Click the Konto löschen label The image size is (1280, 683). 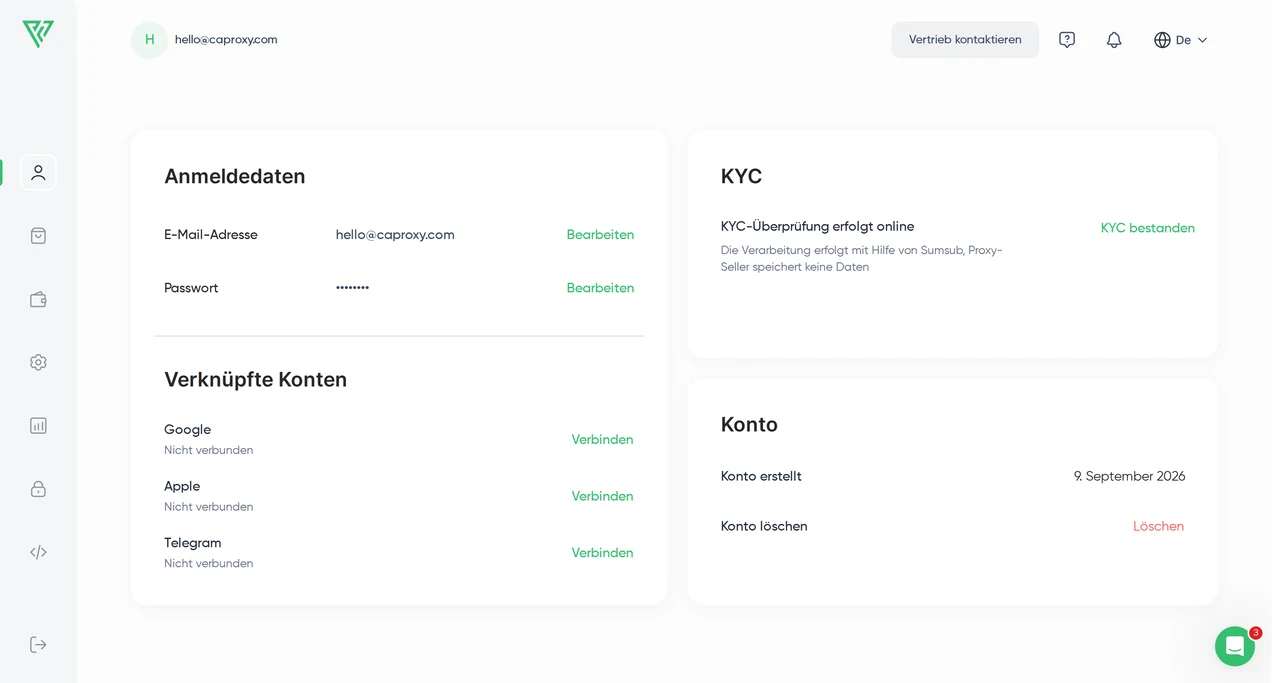coord(764,526)
